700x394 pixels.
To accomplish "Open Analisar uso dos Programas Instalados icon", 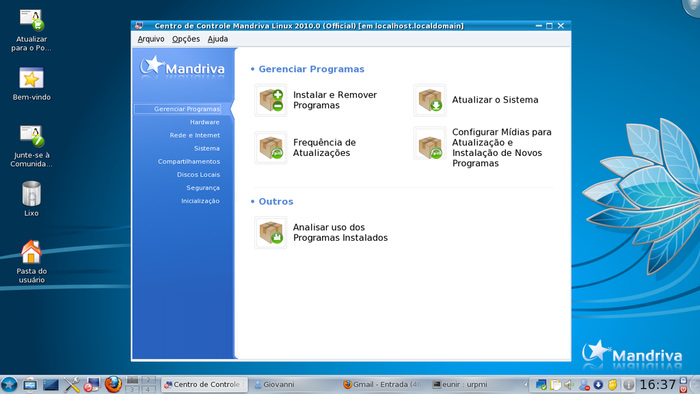I will (x=271, y=232).
